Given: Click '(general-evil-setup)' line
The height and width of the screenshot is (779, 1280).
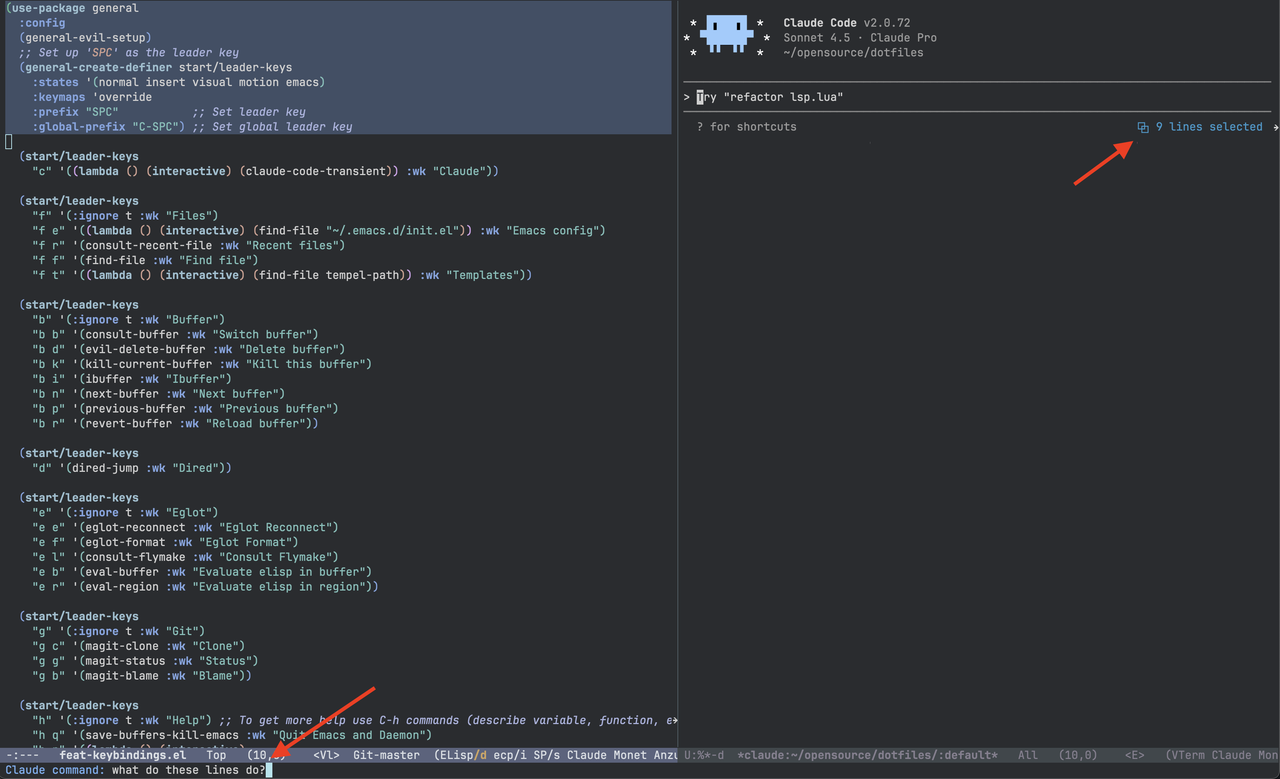Looking at the screenshot, I should tap(85, 38).
